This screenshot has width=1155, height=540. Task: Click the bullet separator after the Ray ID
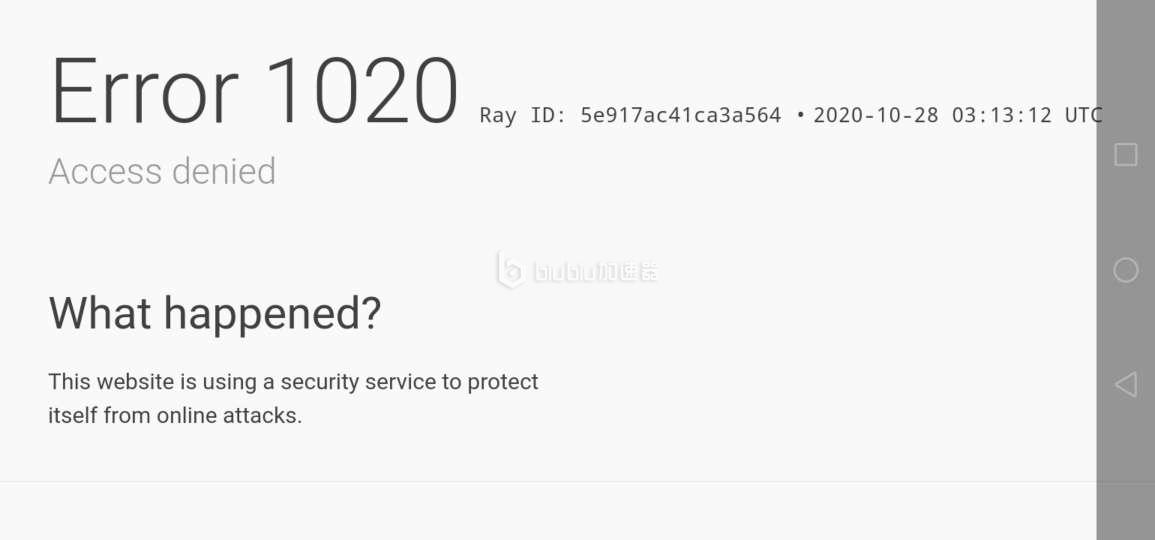[x=800, y=116]
